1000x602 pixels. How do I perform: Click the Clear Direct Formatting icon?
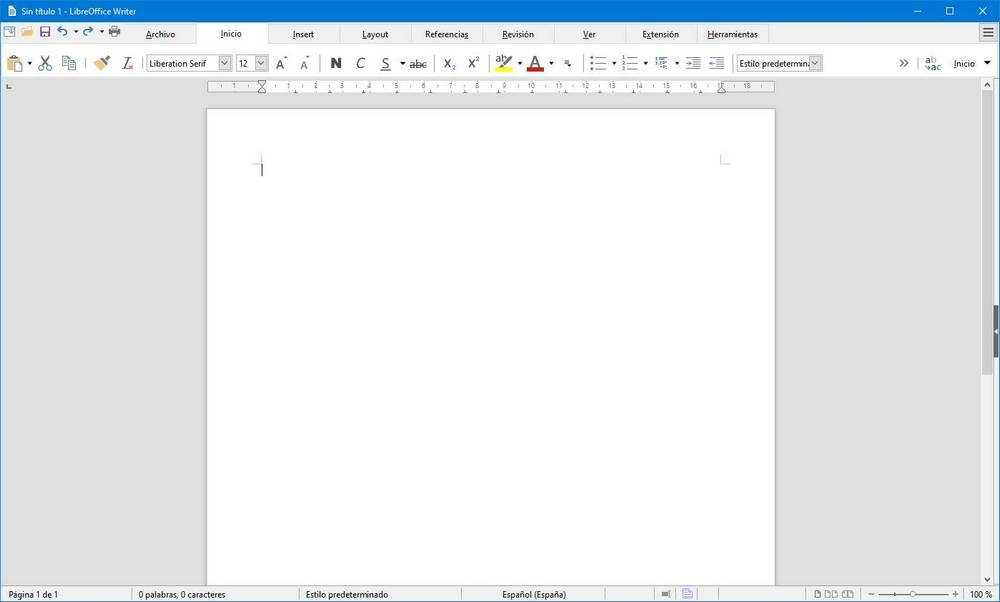127,63
